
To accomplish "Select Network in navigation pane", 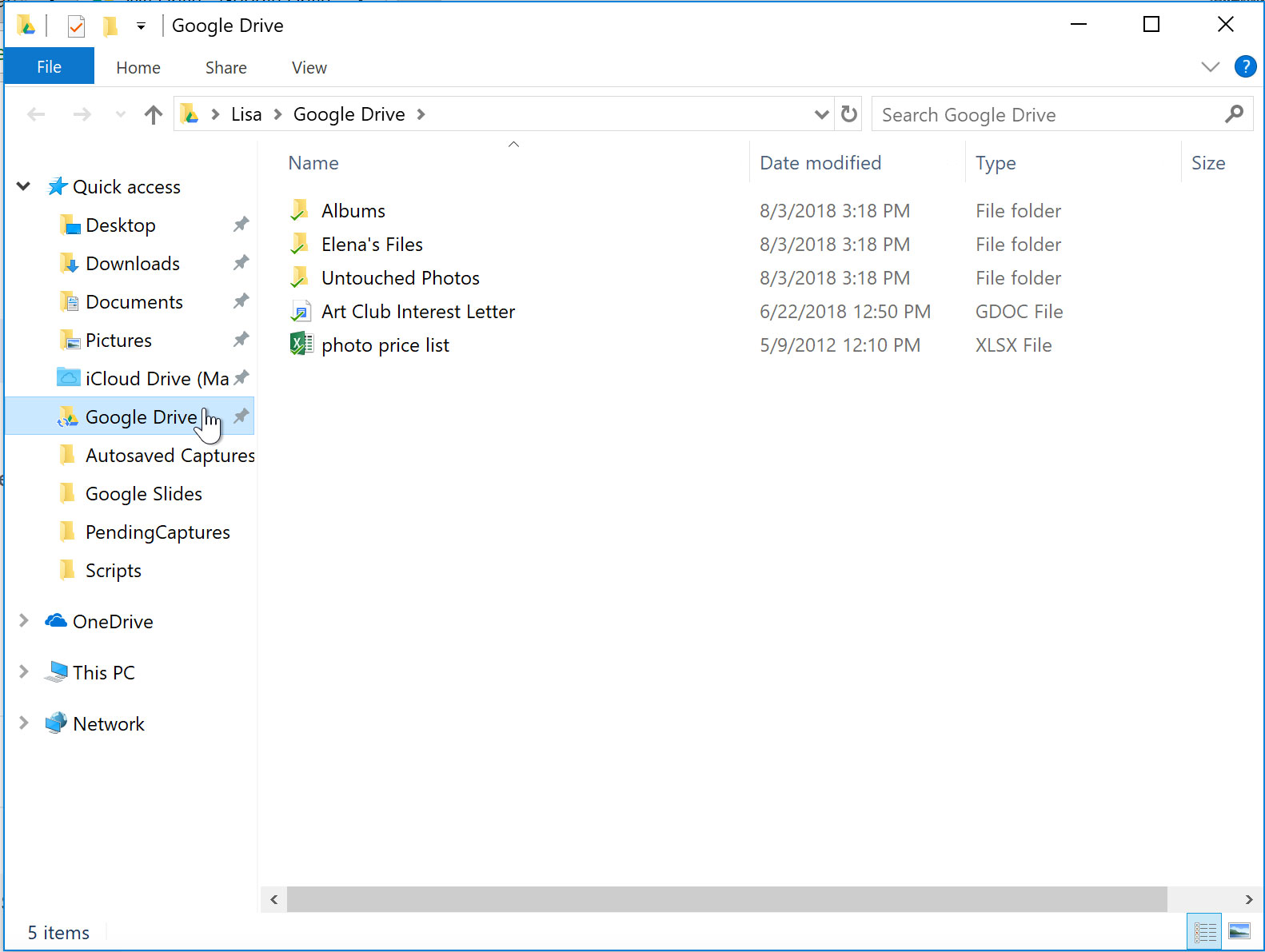I will [x=109, y=724].
